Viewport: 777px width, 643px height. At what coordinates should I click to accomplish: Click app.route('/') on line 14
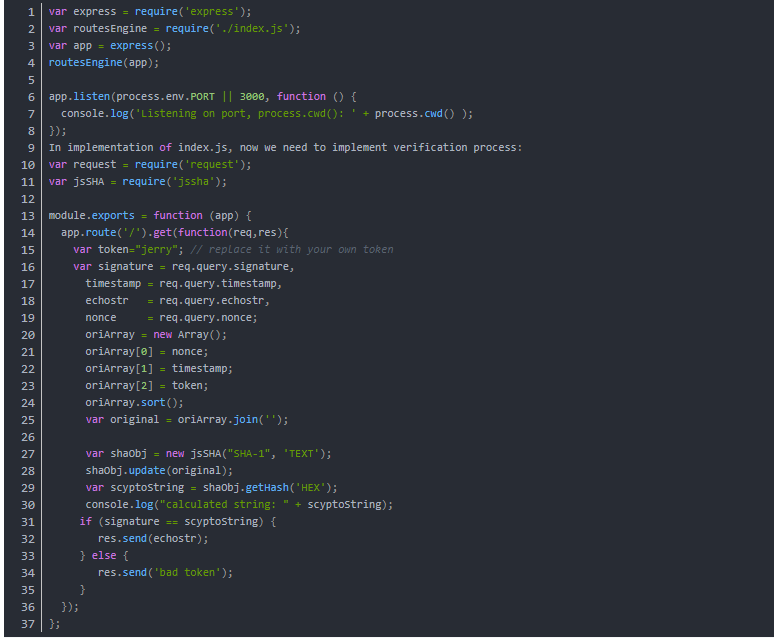point(104,232)
